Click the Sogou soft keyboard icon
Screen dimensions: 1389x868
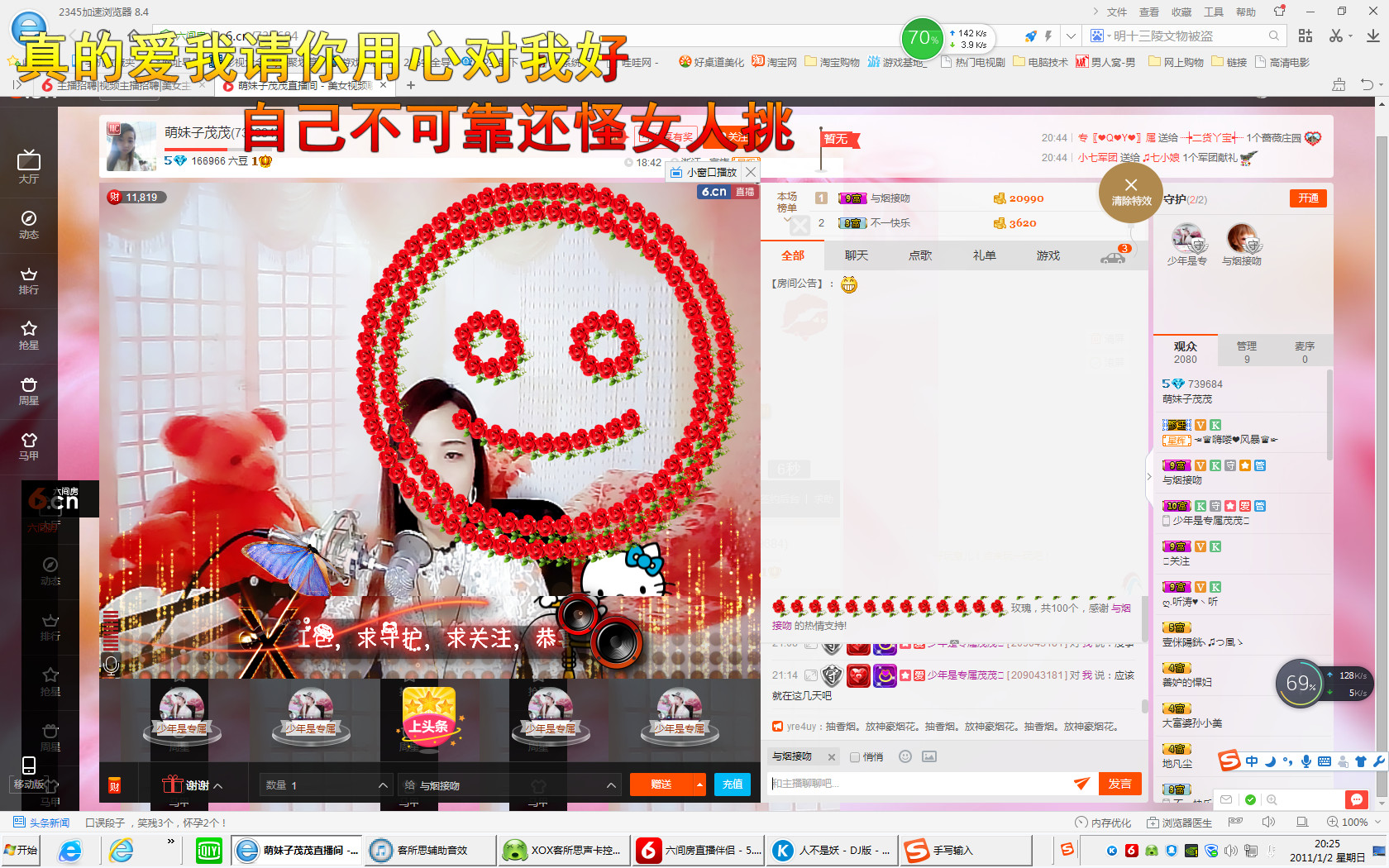tap(1324, 761)
